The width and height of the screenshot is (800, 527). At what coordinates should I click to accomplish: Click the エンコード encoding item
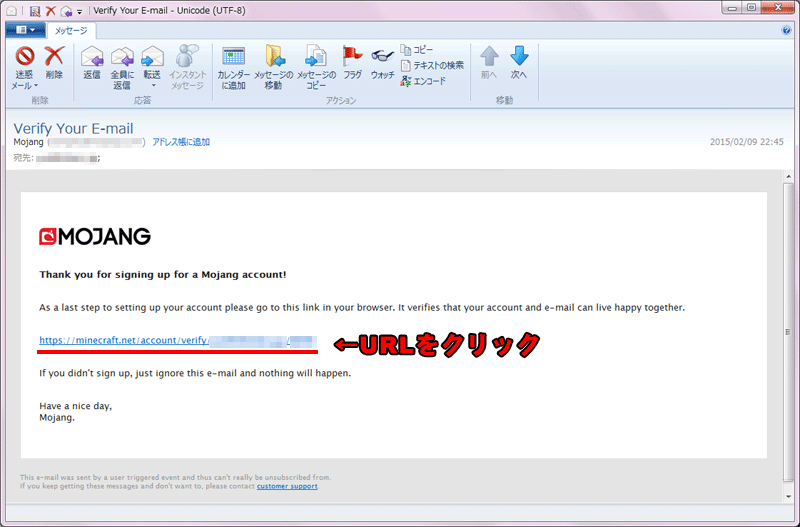tap(423, 81)
